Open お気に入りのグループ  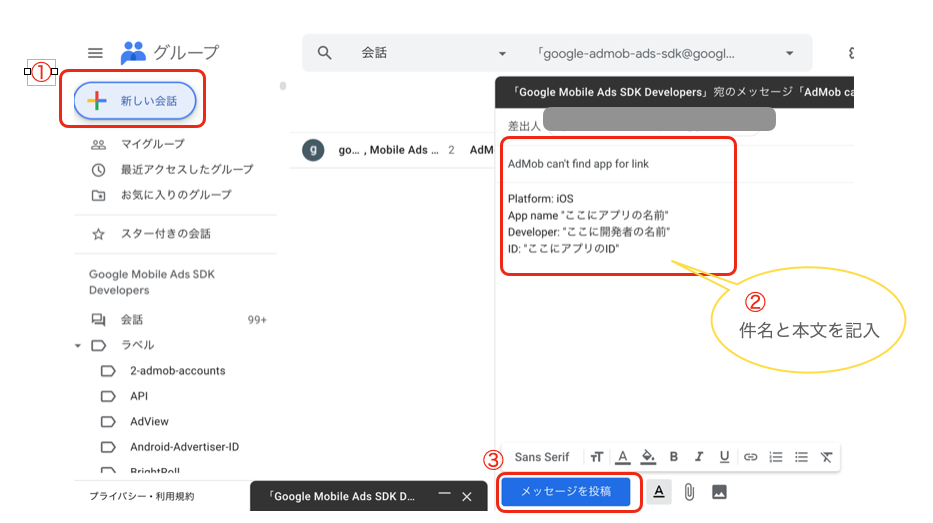click(x=176, y=195)
